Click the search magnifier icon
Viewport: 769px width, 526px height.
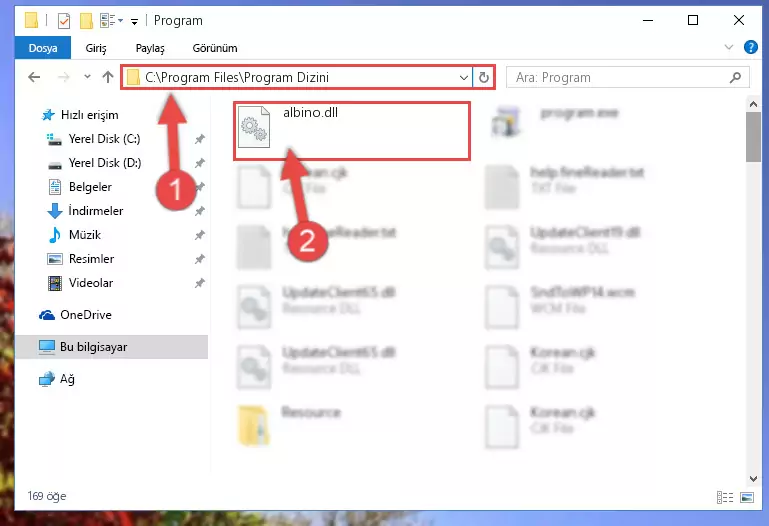click(x=735, y=77)
